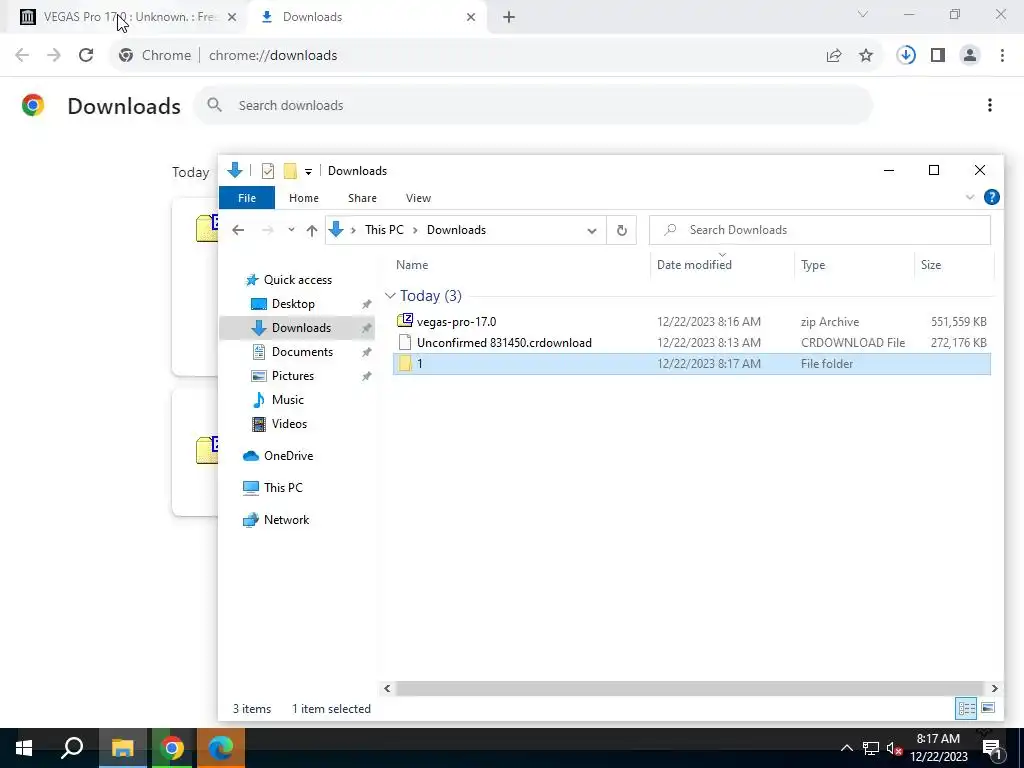Click the horizontal scrollbar in file list
1024x768 pixels.
690,688
